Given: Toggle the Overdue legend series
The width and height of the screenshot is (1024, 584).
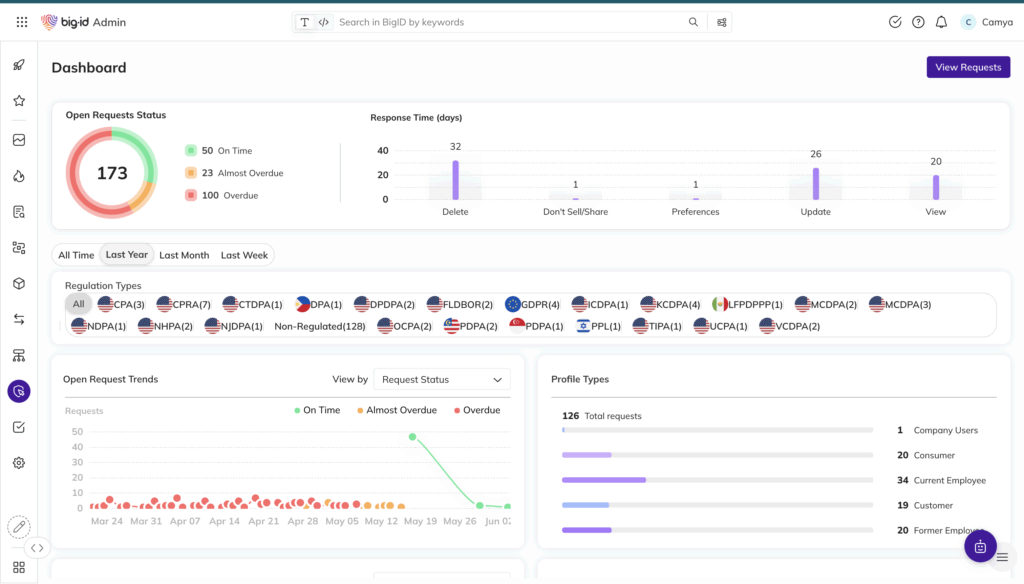Looking at the screenshot, I should pyautogui.click(x=476, y=410).
